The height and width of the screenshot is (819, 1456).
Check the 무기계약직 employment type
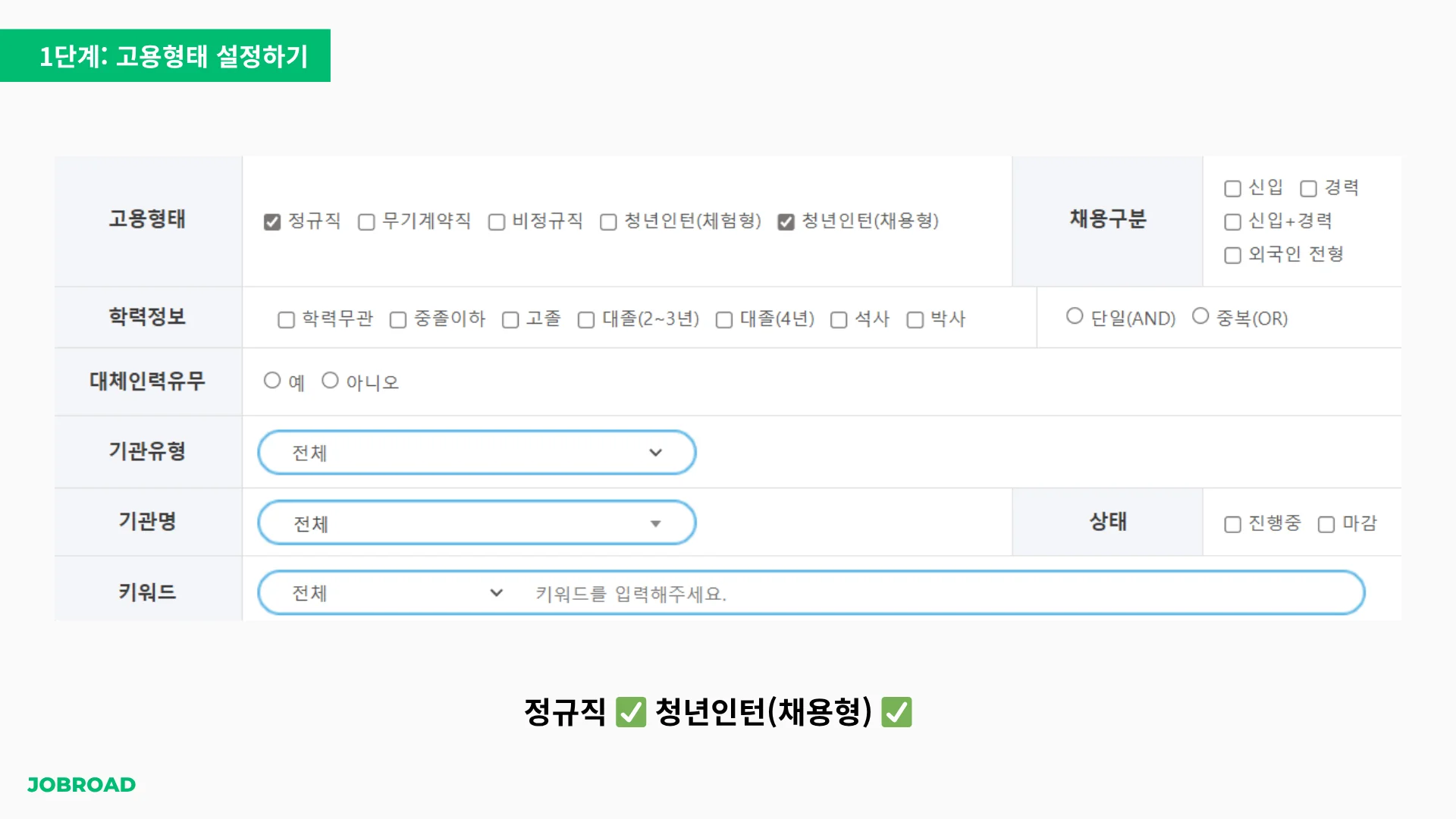pyautogui.click(x=366, y=221)
